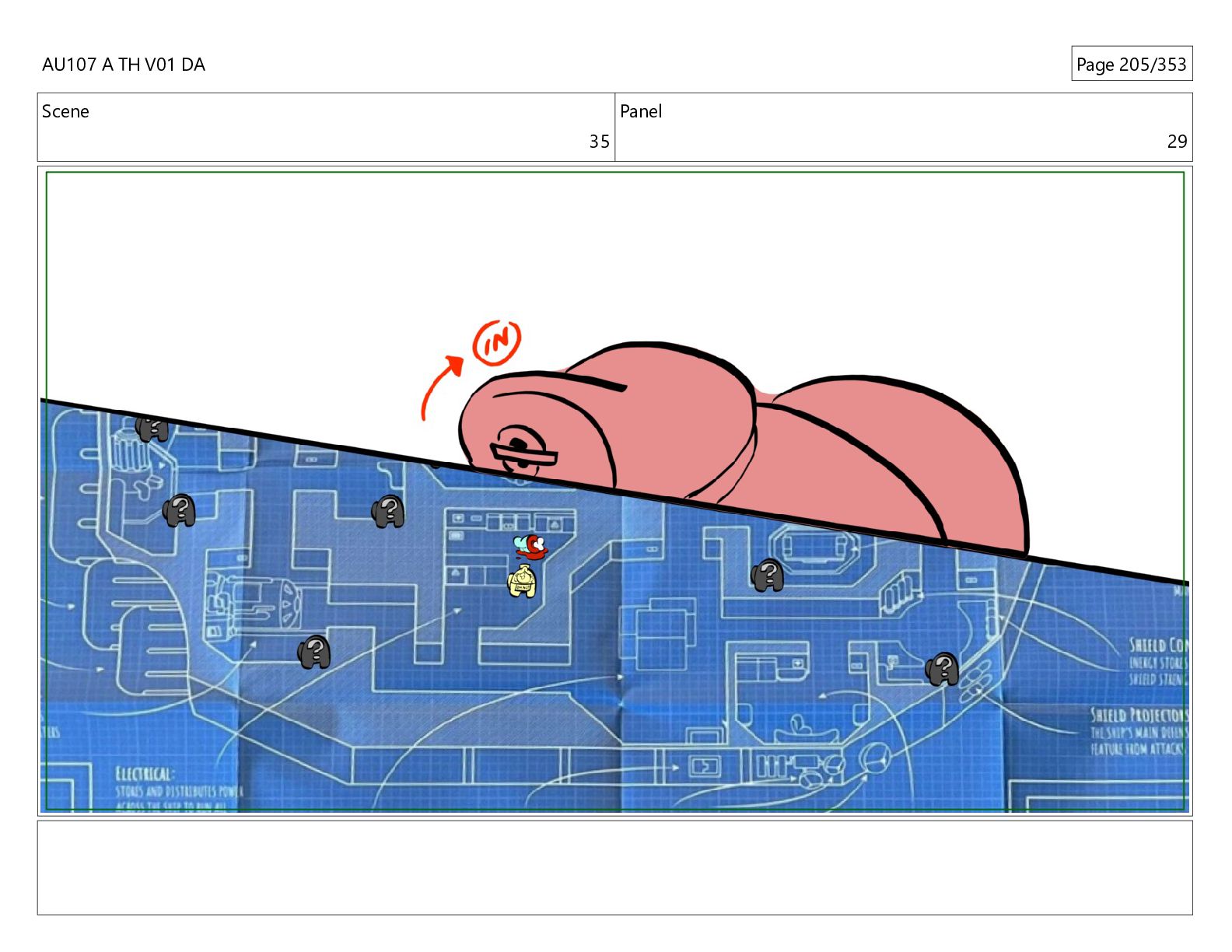Click the circled red IN annotation
Screen dimensions: 1232x952
point(496,342)
